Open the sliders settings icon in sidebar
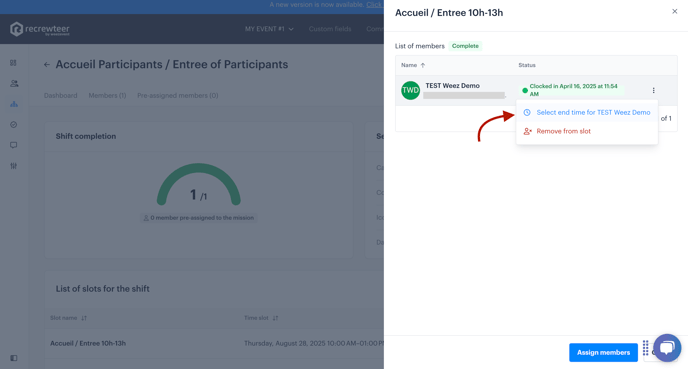 click(x=14, y=166)
